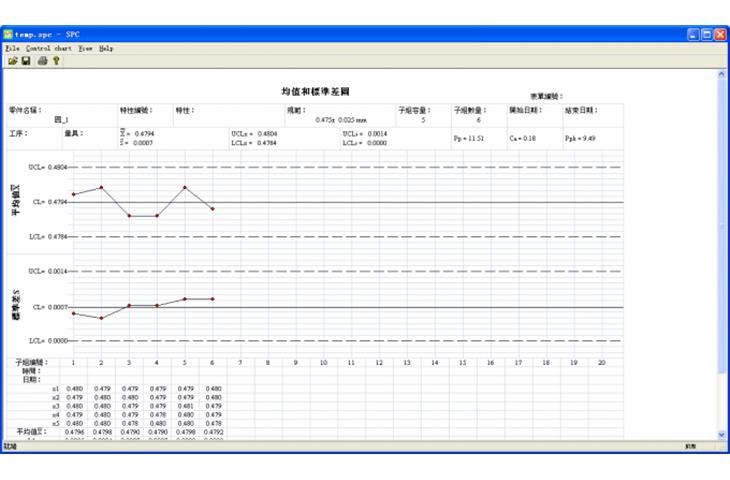Click the vertical scrollbar down arrow

coord(722,433)
